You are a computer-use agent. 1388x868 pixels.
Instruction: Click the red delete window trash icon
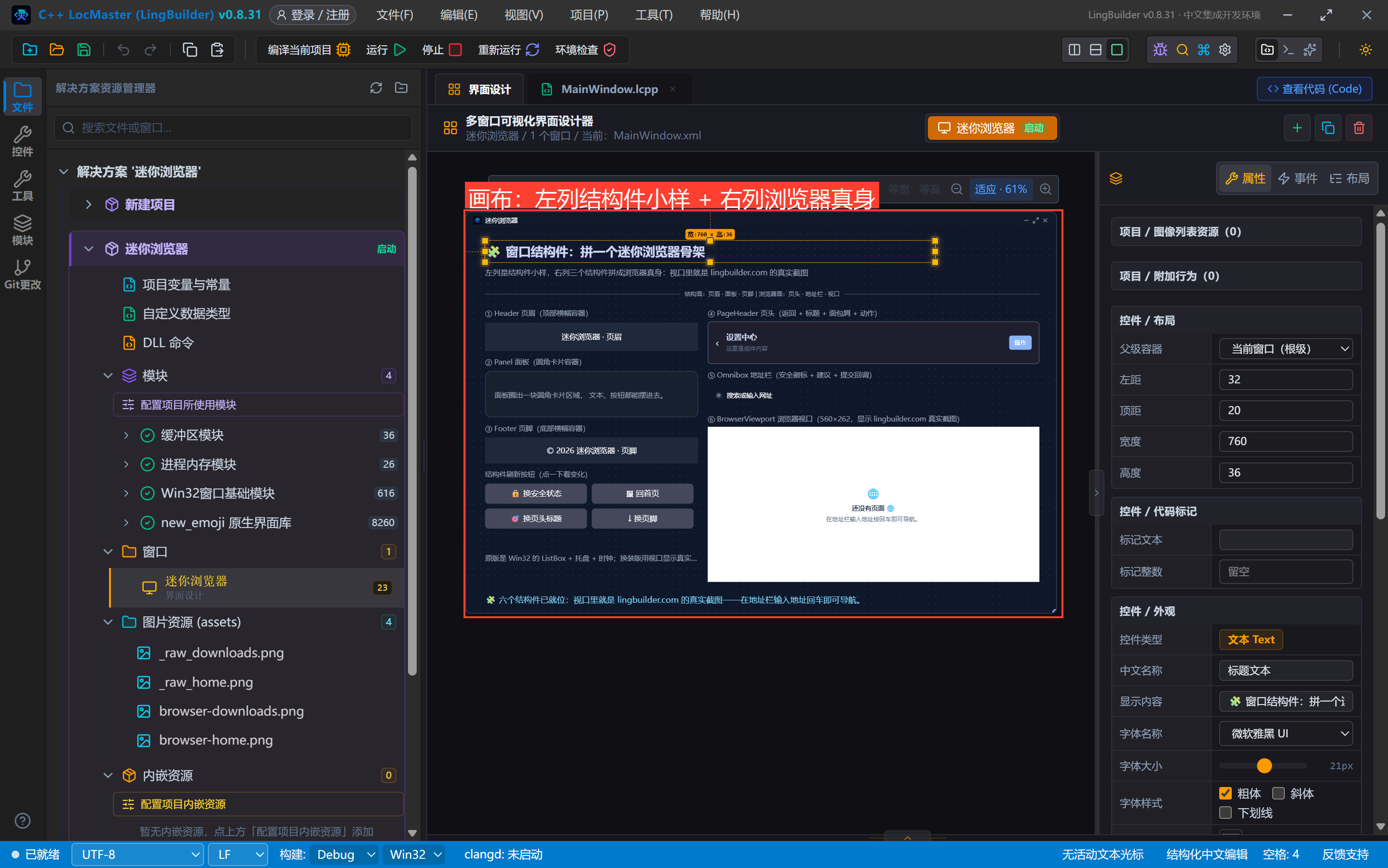tap(1359, 127)
